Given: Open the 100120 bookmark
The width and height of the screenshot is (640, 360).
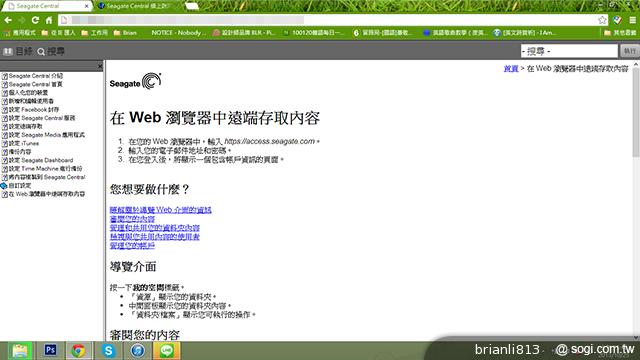Looking at the screenshot, I should pyautogui.click(x=313, y=33).
